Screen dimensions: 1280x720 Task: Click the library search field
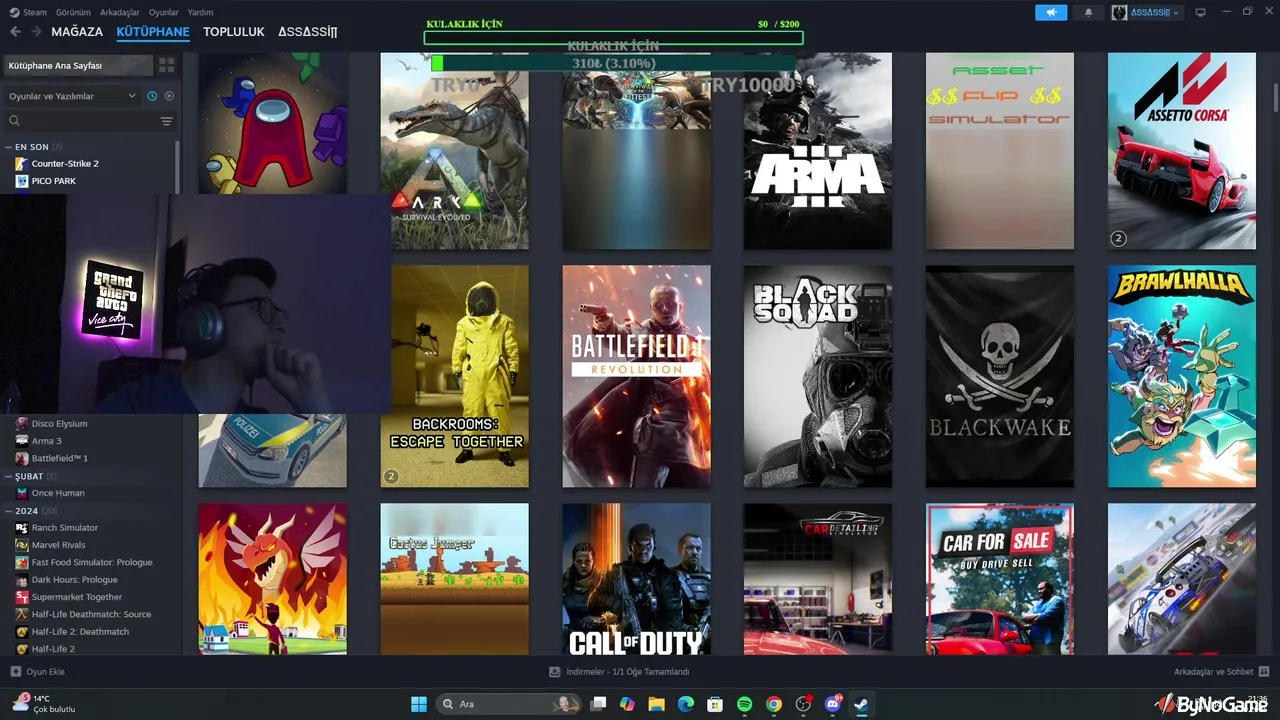tap(82, 121)
